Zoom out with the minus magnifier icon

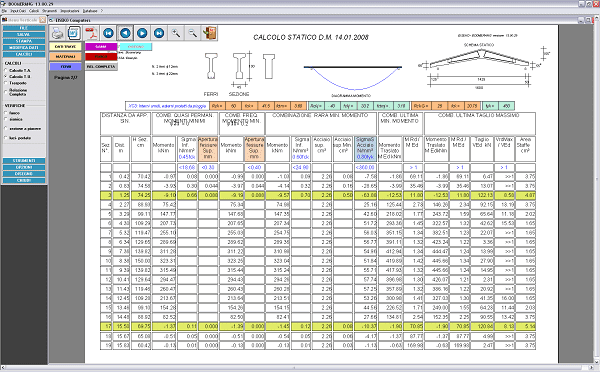coord(192,33)
